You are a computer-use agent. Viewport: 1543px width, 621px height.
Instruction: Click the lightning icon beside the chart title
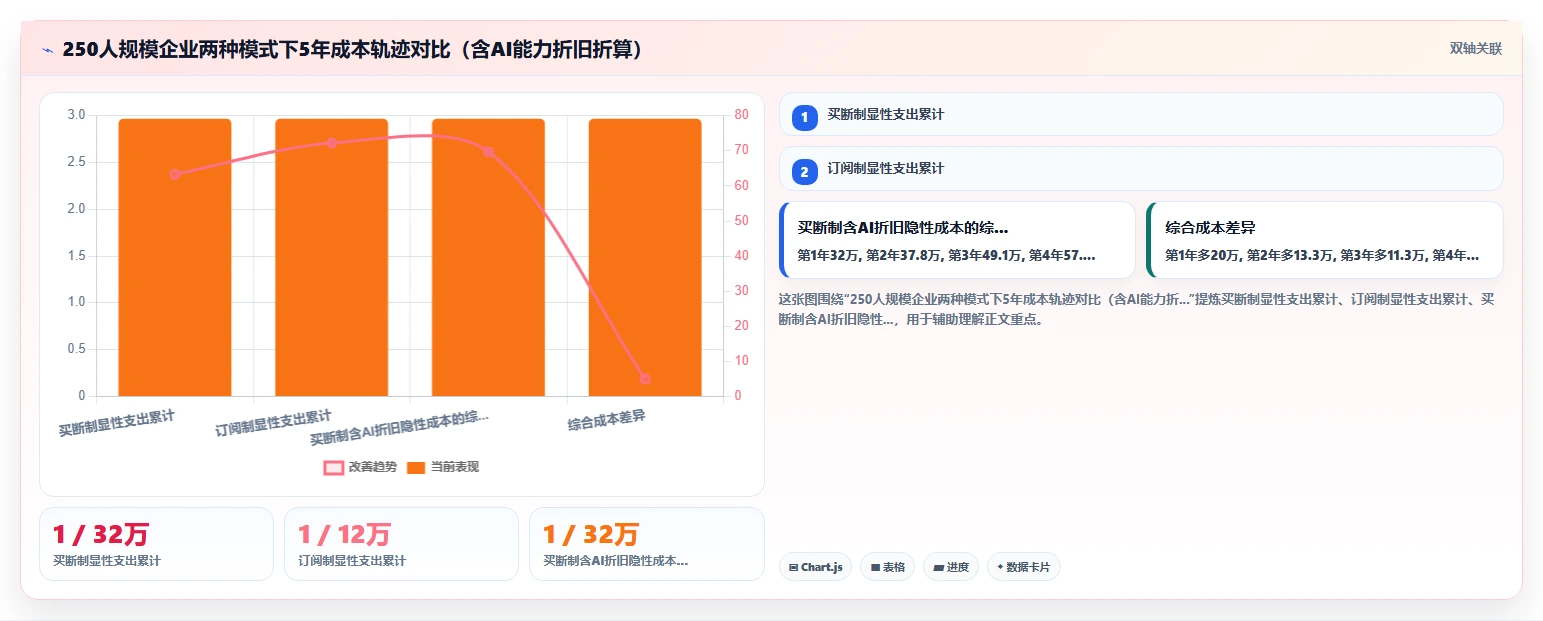(47, 49)
